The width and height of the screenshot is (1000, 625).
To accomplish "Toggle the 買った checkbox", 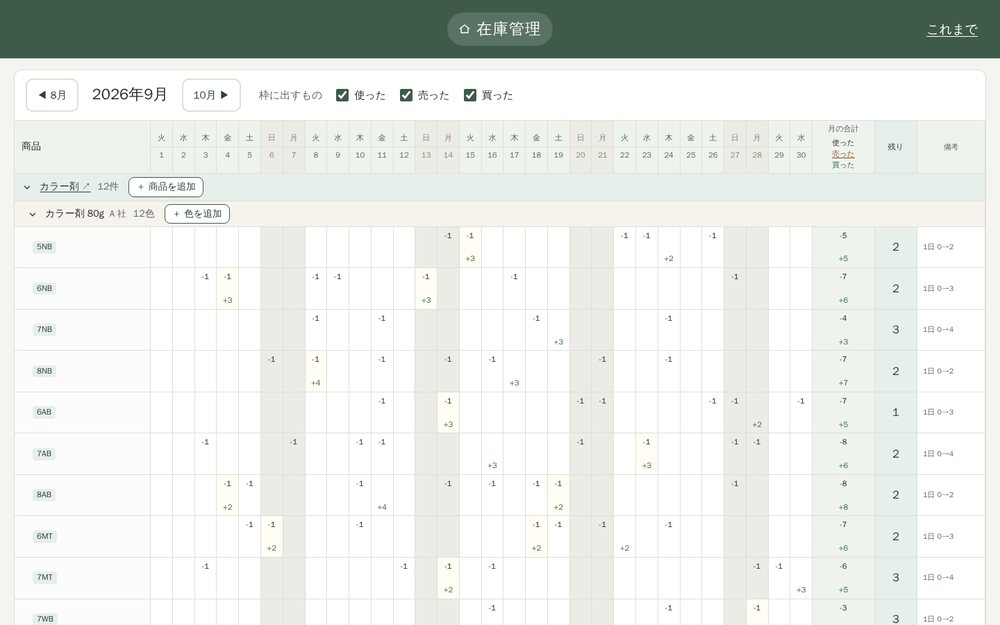I will tap(470, 95).
